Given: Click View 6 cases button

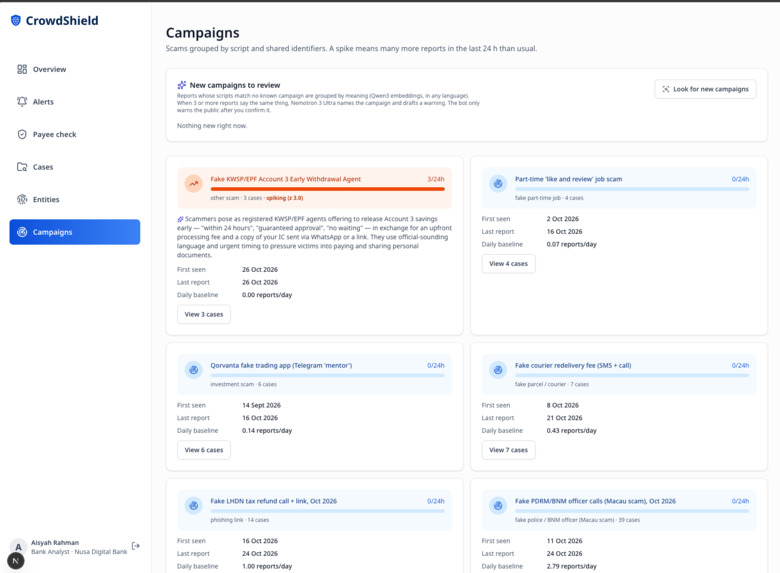Looking at the screenshot, I should [x=204, y=450].
